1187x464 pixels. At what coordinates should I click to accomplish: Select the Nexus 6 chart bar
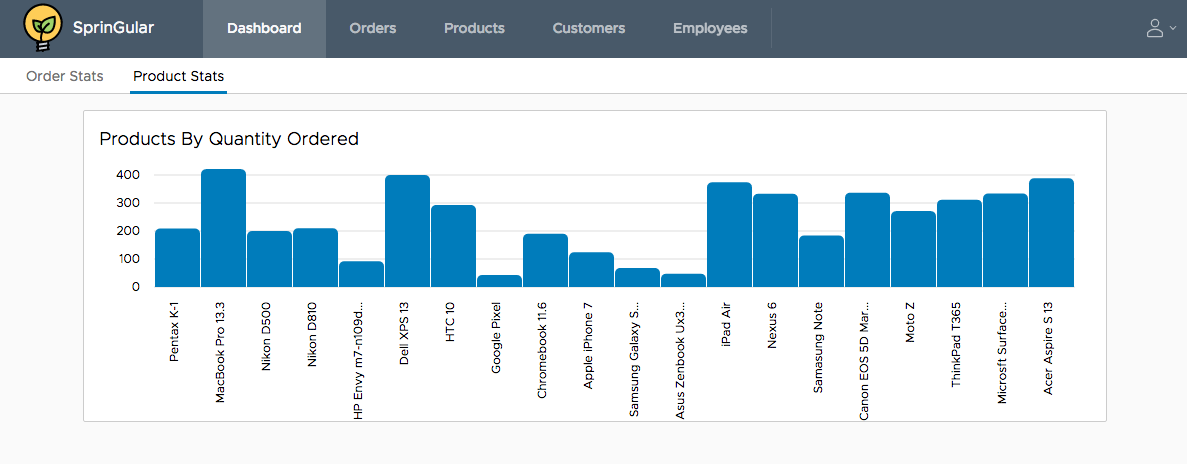[x=775, y=241]
